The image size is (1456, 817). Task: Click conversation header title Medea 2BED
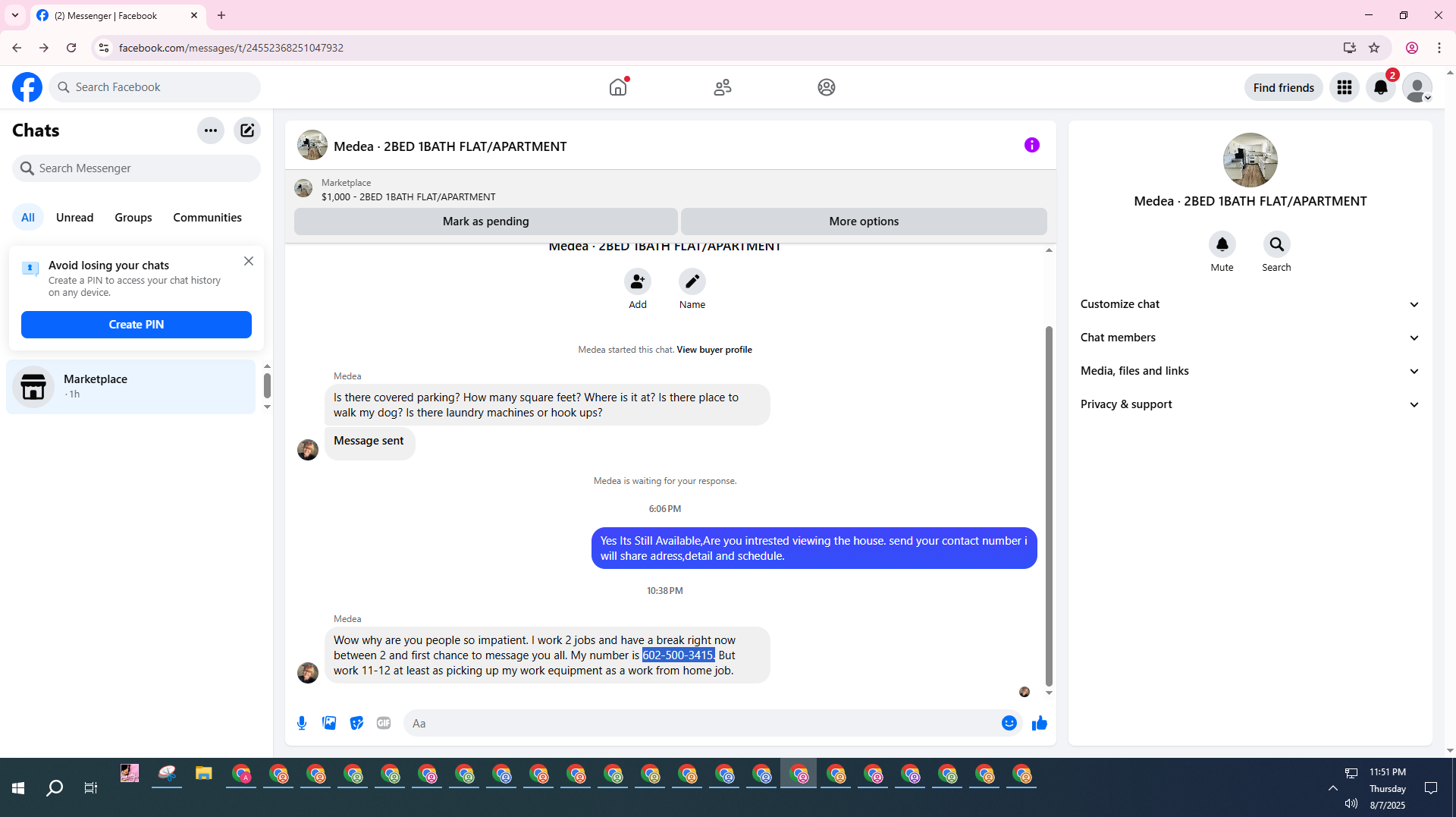[x=450, y=146]
